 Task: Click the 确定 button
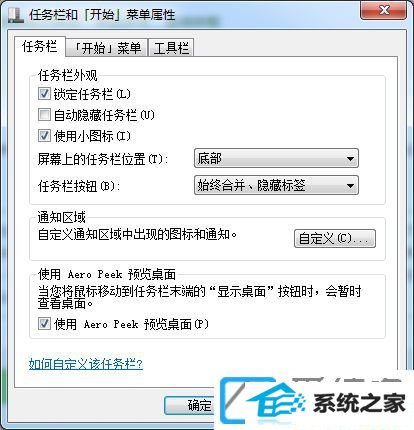(189, 405)
